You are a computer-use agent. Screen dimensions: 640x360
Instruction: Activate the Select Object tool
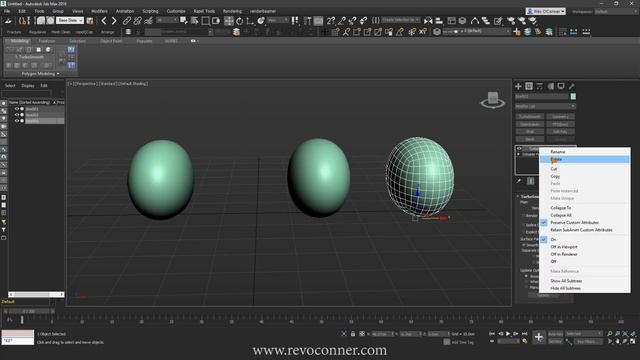click(184, 20)
